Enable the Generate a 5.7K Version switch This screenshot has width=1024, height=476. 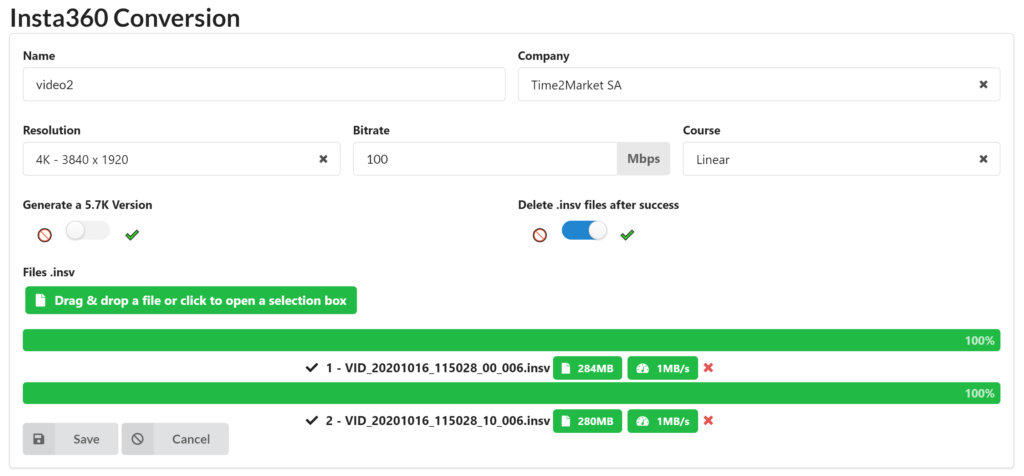pos(88,230)
